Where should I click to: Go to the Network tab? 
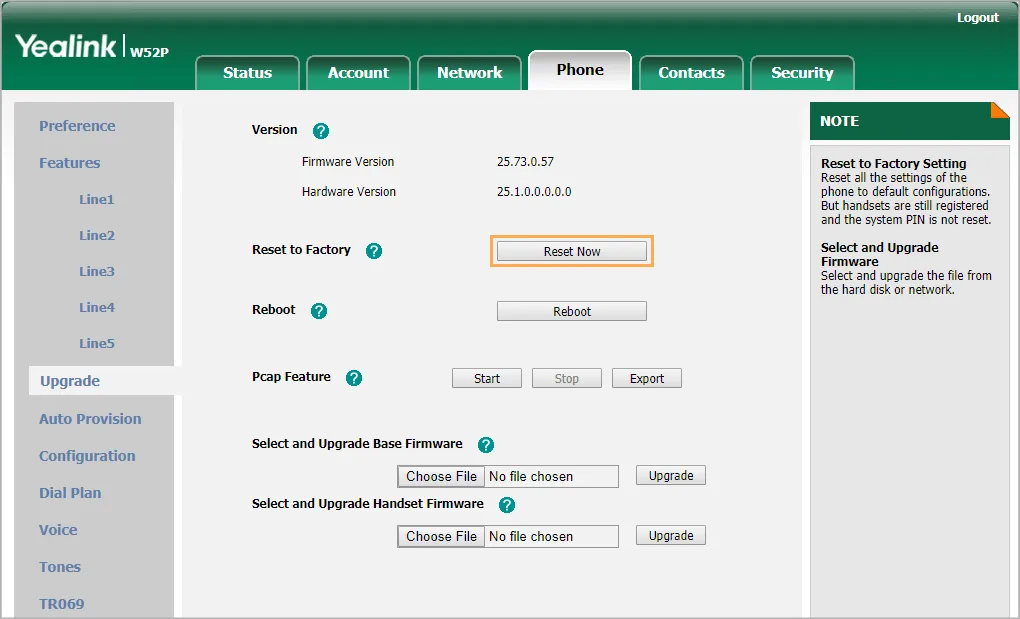(x=470, y=73)
